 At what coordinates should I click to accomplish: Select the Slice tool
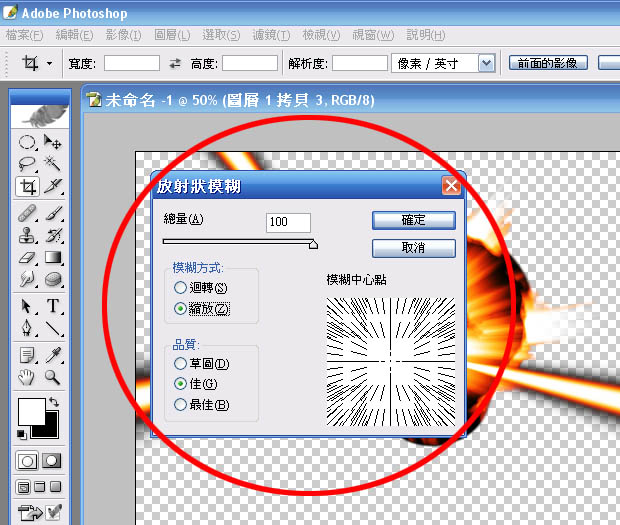click(53, 186)
